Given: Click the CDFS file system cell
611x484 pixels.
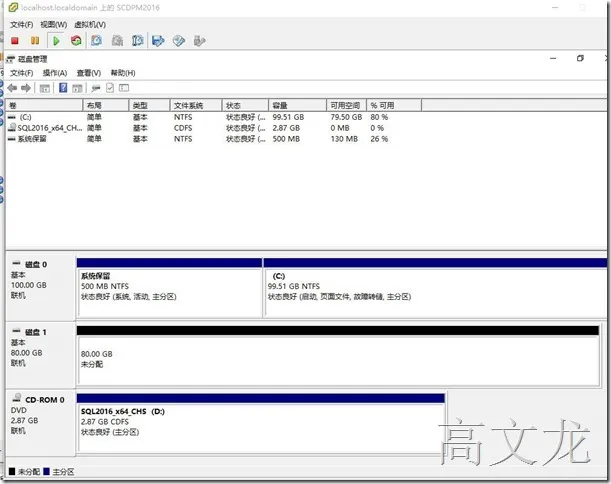Looking at the screenshot, I should tap(183, 128).
